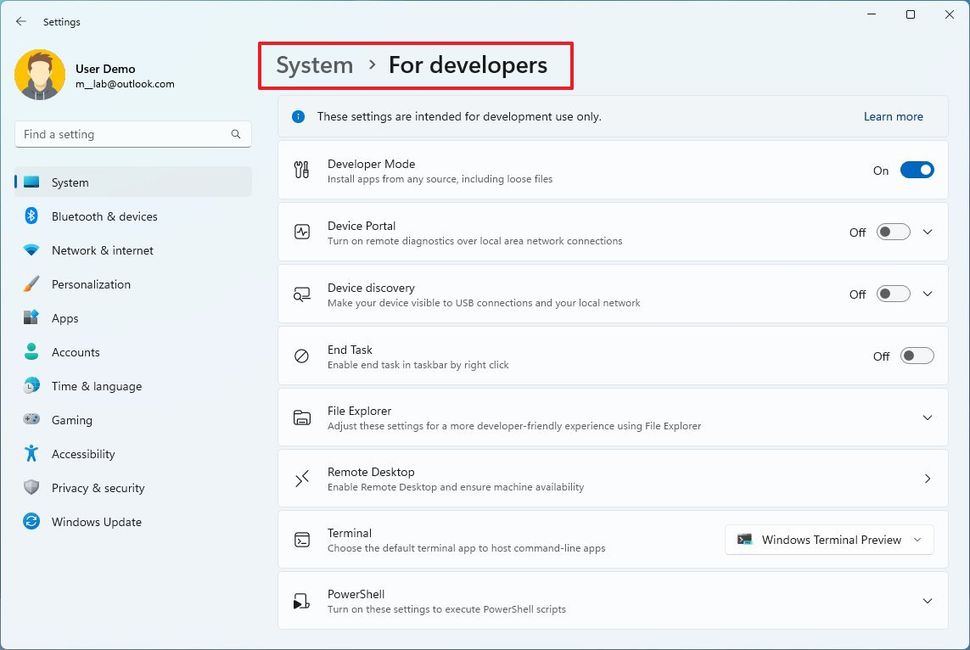This screenshot has width=970, height=650.
Task: Open the Windows Terminal Preview dropdown
Action: click(x=830, y=540)
